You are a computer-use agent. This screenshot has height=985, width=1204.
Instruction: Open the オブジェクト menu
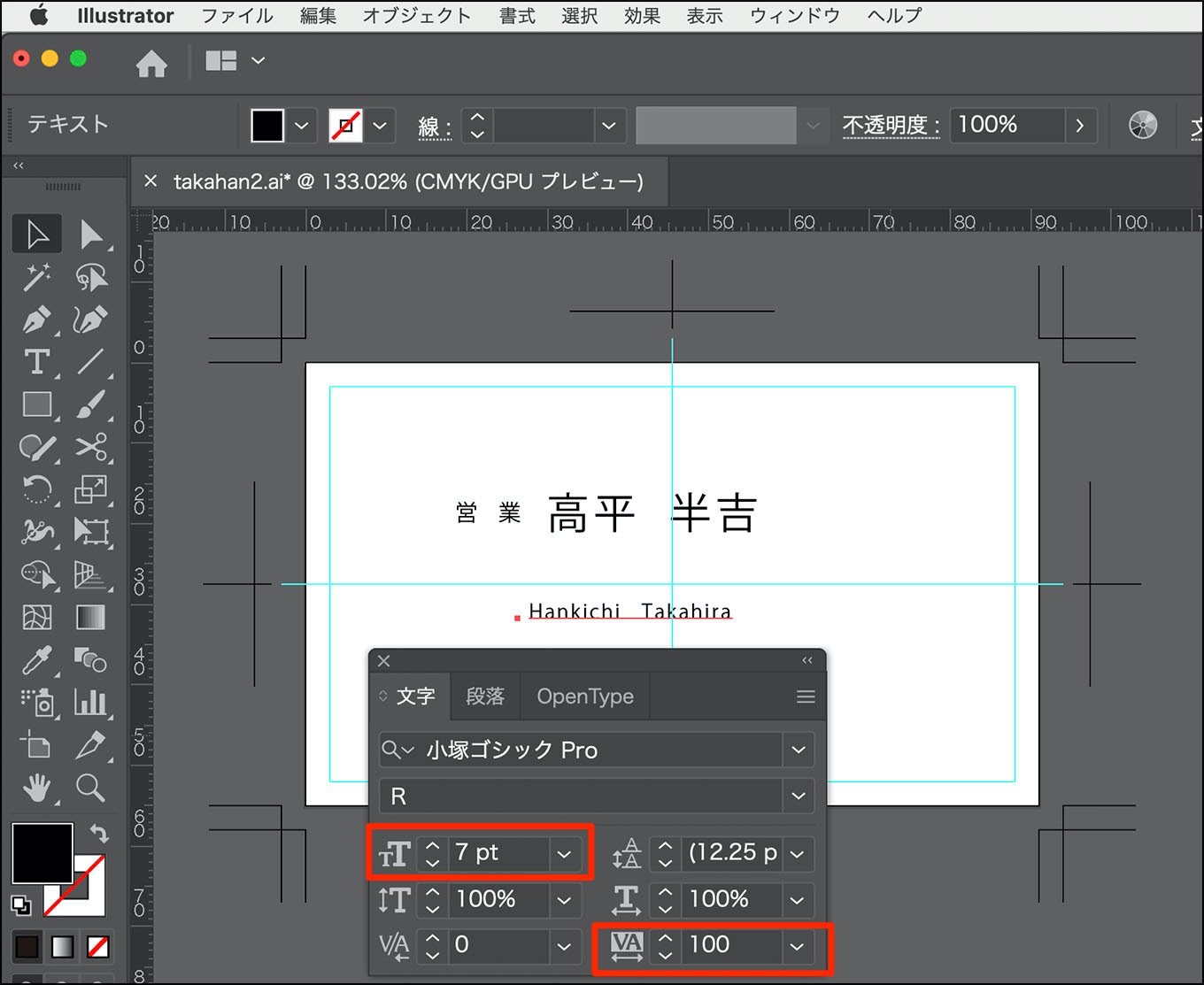(x=416, y=16)
